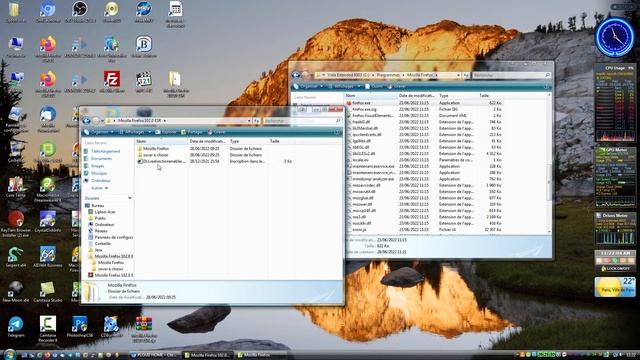Open the Camtasia Studio 8 desktop icon

pos(48,293)
